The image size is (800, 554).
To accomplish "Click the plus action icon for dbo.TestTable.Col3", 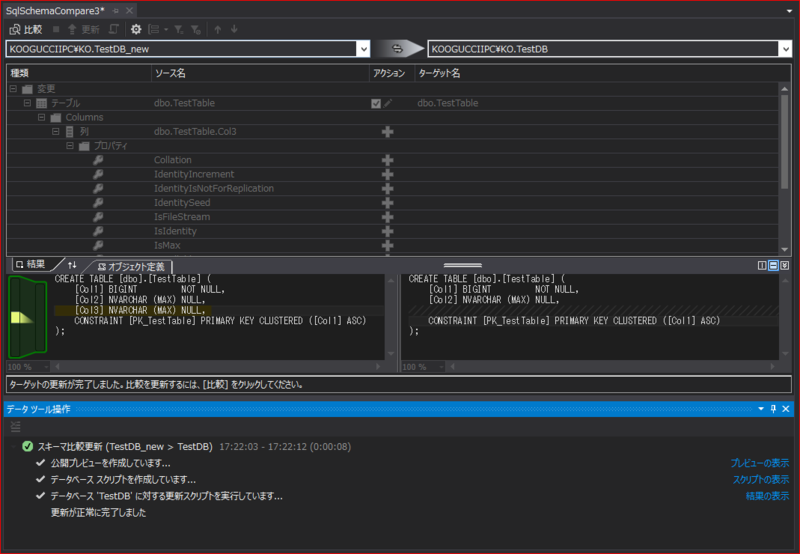I will coord(388,132).
